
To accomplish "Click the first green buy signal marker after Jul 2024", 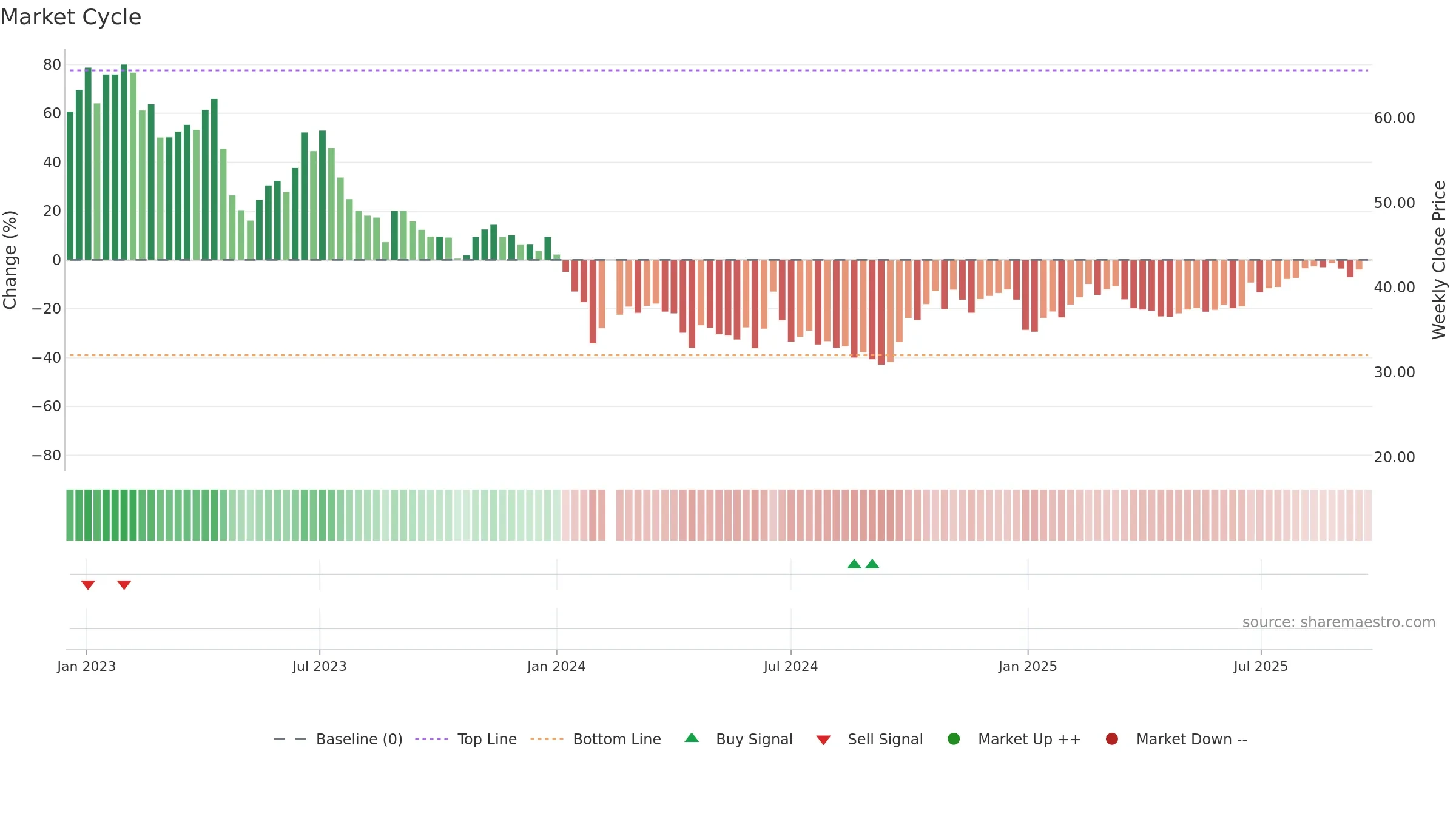I will (x=854, y=564).
